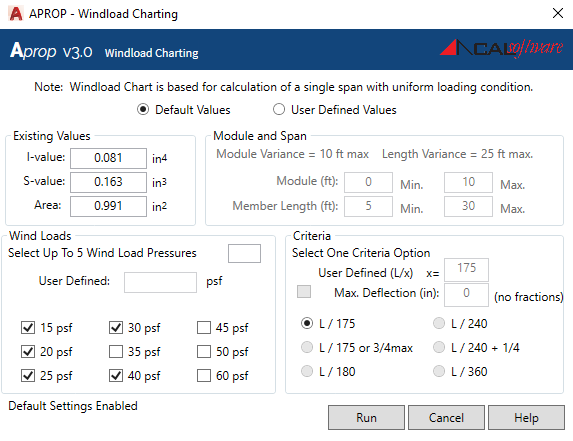This screenshot has width=573, height=441.
Task: Uncheck the 40 psf checkbox
Action: 116,376
